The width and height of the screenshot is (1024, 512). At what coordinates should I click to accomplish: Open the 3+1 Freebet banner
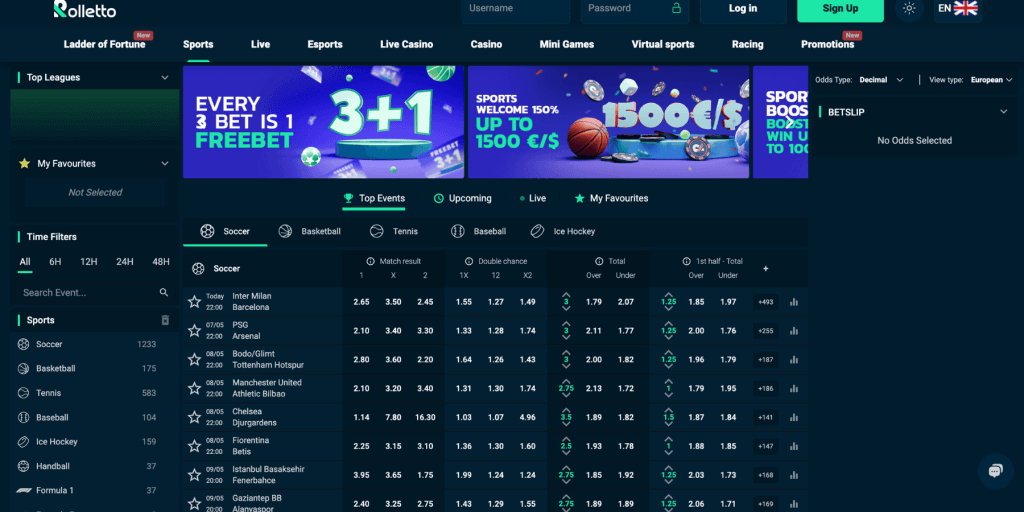click(323, 122)
